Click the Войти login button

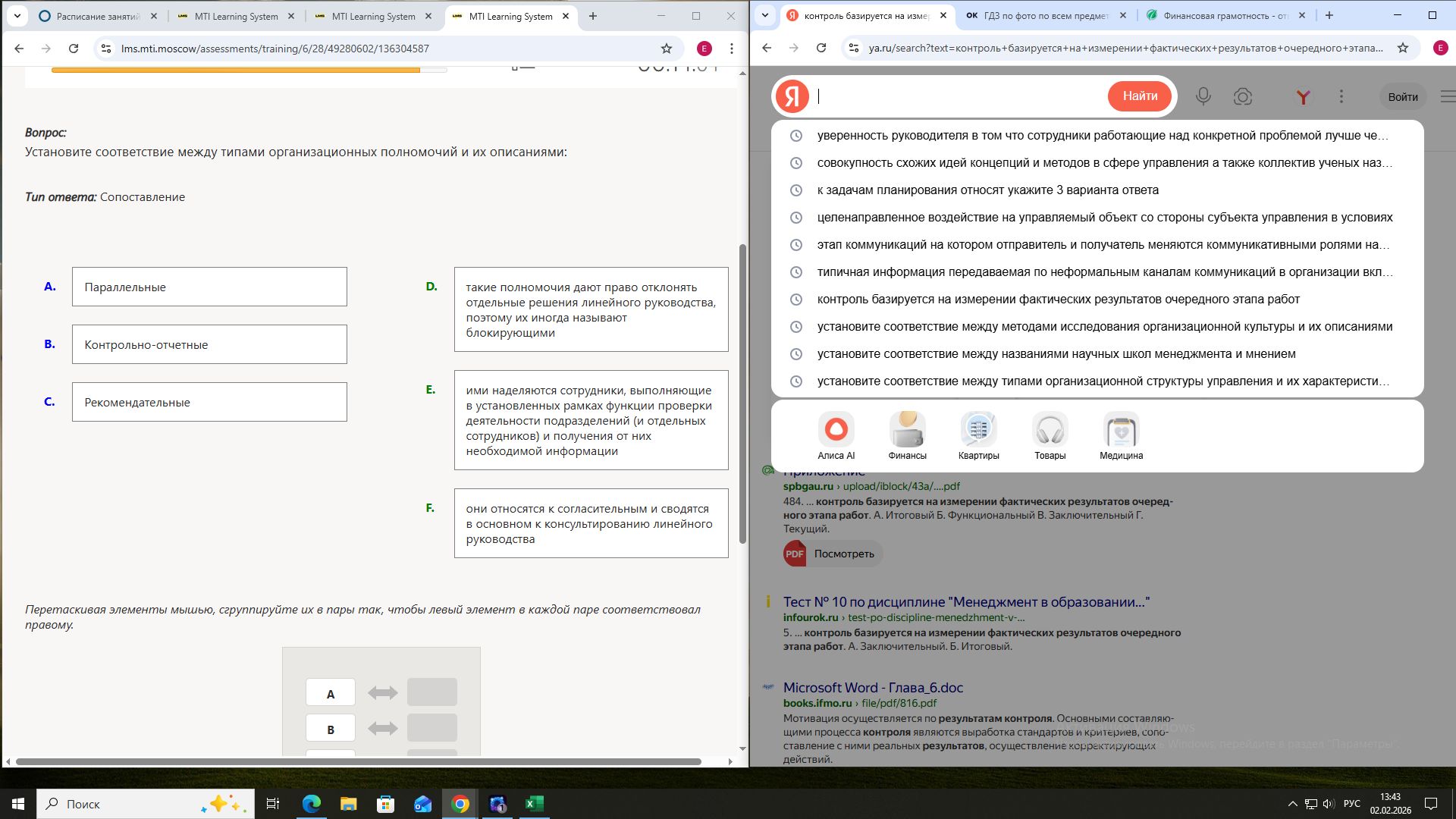coord(1403,96)
